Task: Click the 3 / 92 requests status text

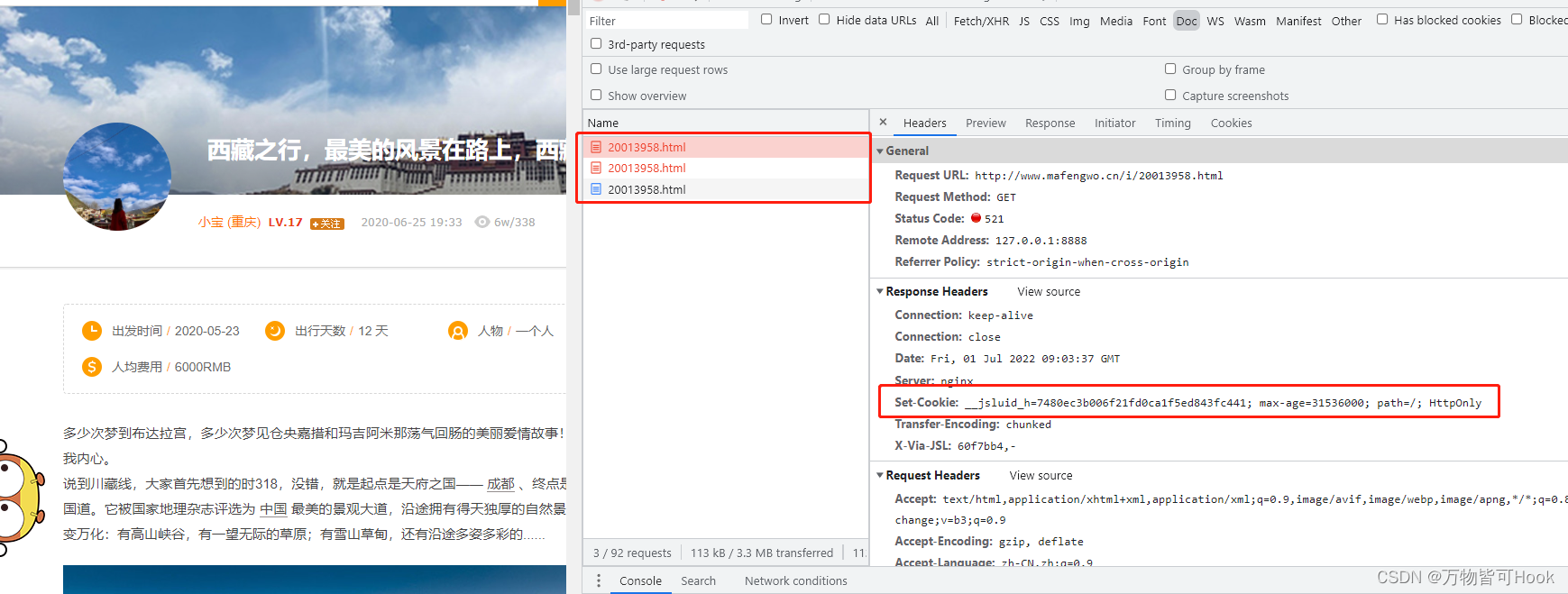Action: [x=632, y=553]
